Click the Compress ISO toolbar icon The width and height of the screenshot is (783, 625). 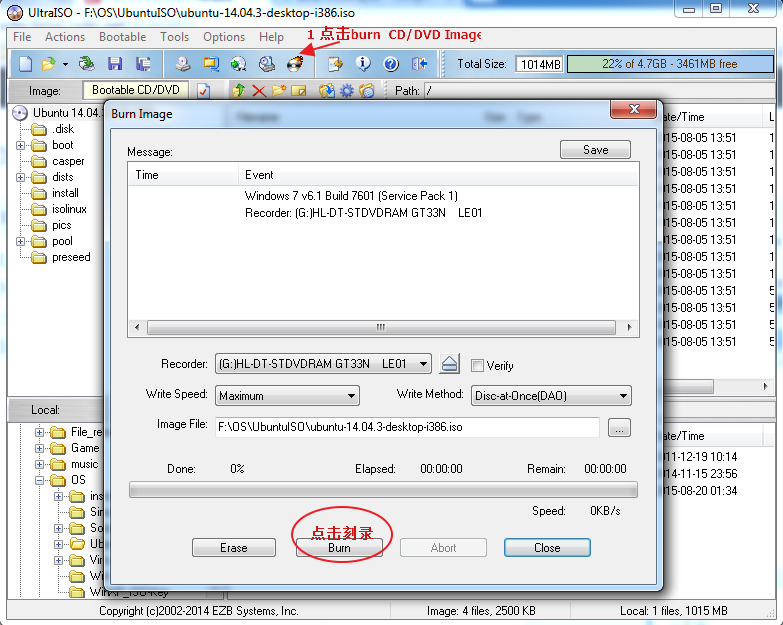click(x=211, y=64)
